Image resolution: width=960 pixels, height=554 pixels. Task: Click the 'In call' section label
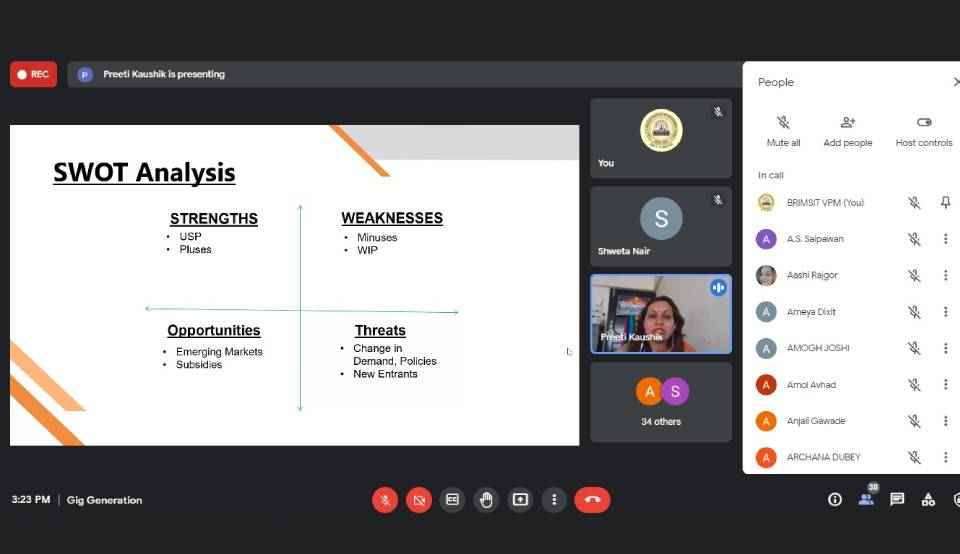click(771, 175)
